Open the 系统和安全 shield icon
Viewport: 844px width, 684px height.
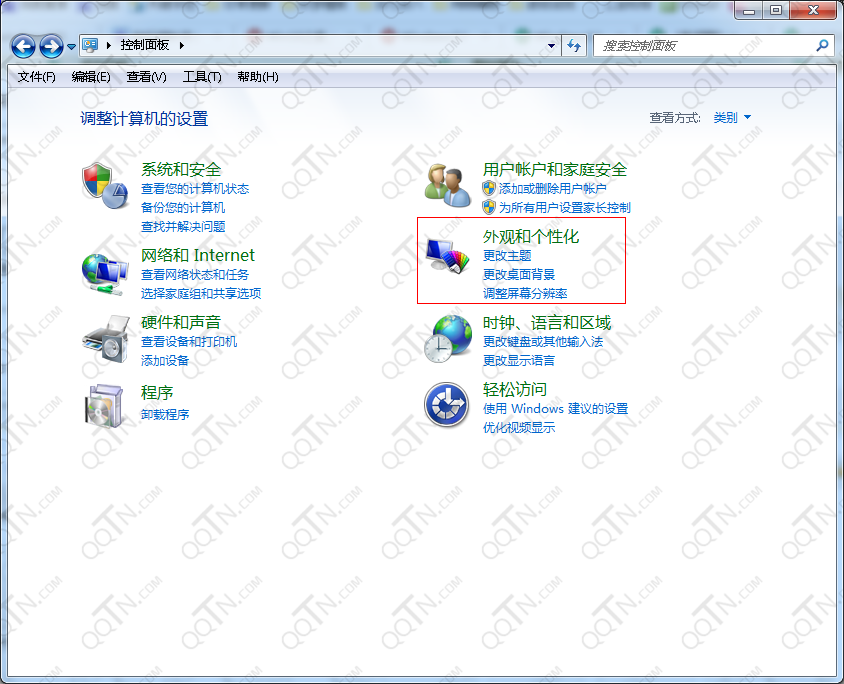click(105, 185)
